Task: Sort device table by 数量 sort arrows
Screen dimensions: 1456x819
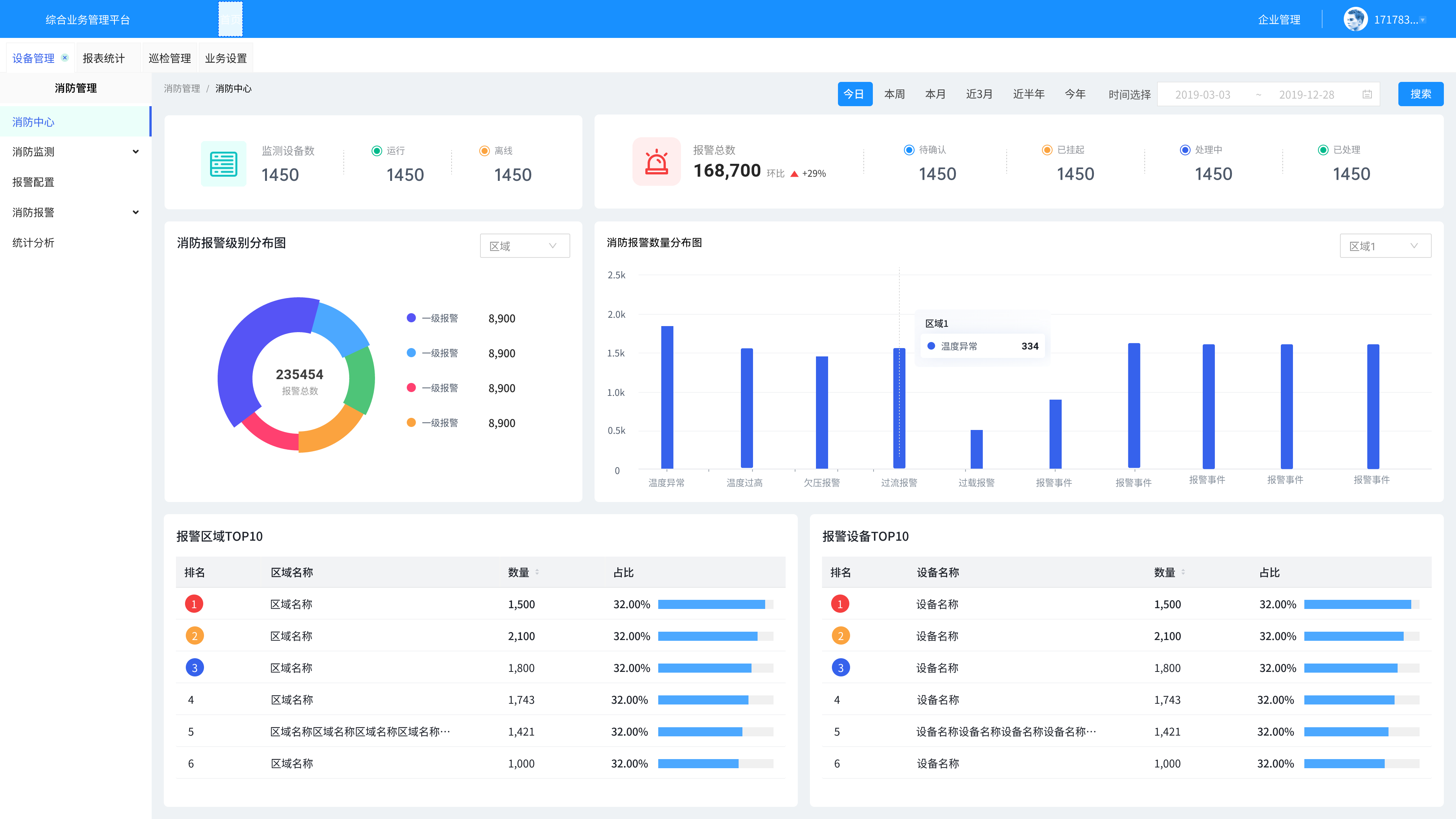Action: (1183, 572)
